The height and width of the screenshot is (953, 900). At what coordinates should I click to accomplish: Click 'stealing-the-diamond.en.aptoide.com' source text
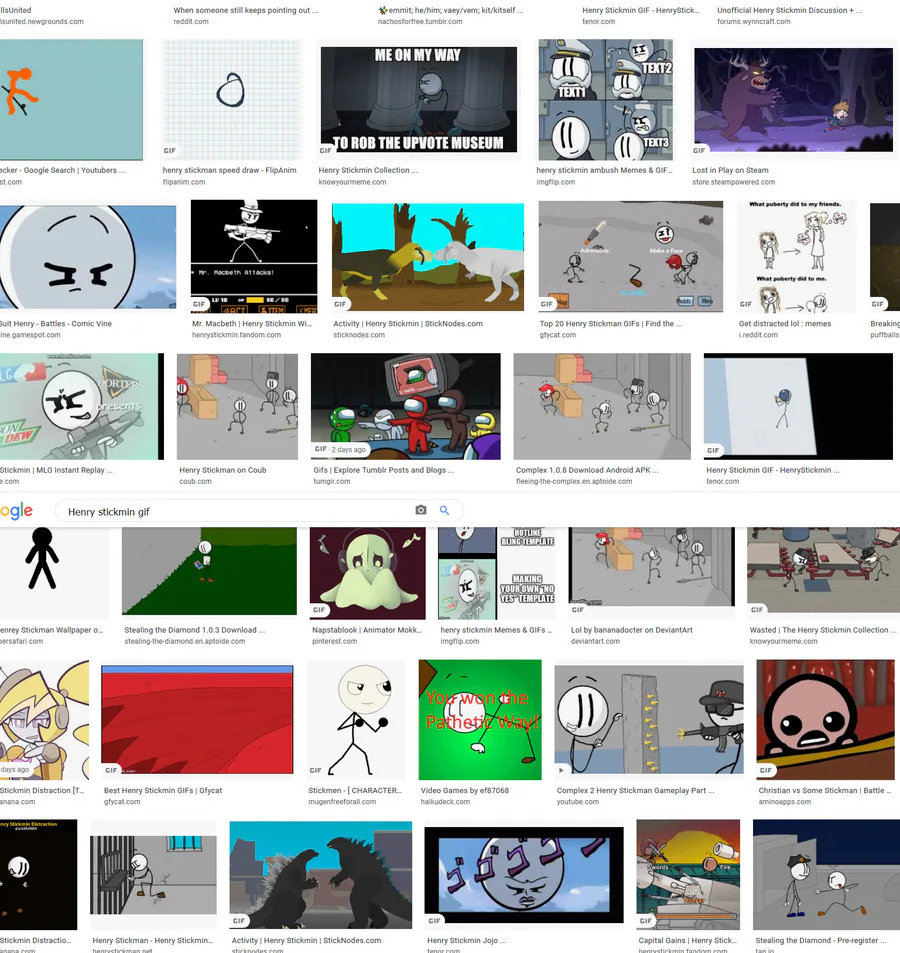point(185,641)
